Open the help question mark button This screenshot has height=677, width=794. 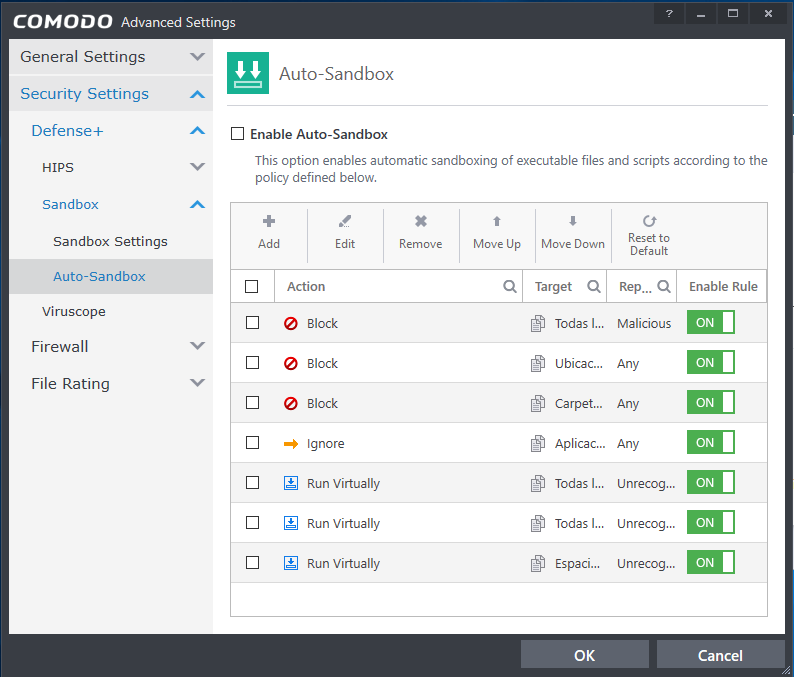click(669, 14)
